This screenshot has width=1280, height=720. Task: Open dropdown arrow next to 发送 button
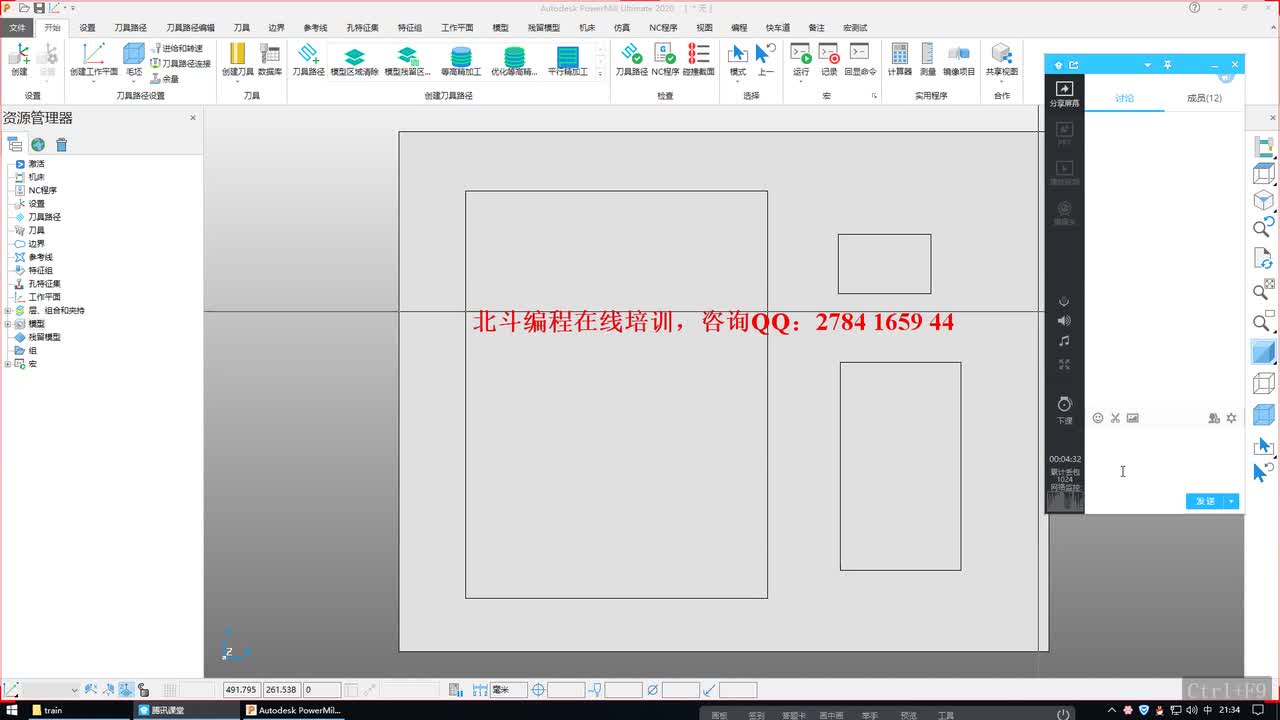(x=1232, y=501)
